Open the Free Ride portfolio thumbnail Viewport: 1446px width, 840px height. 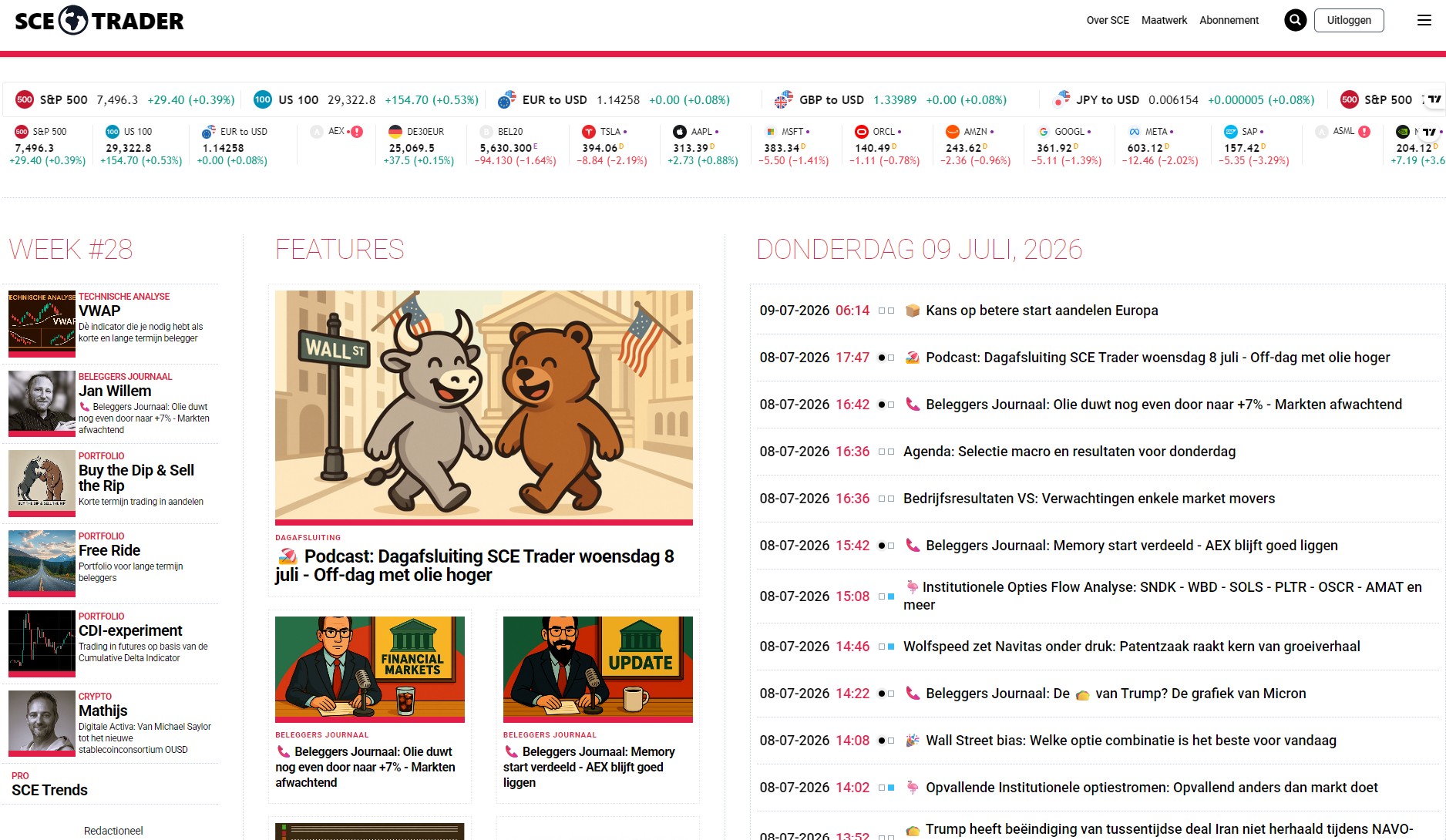point(42,562)
